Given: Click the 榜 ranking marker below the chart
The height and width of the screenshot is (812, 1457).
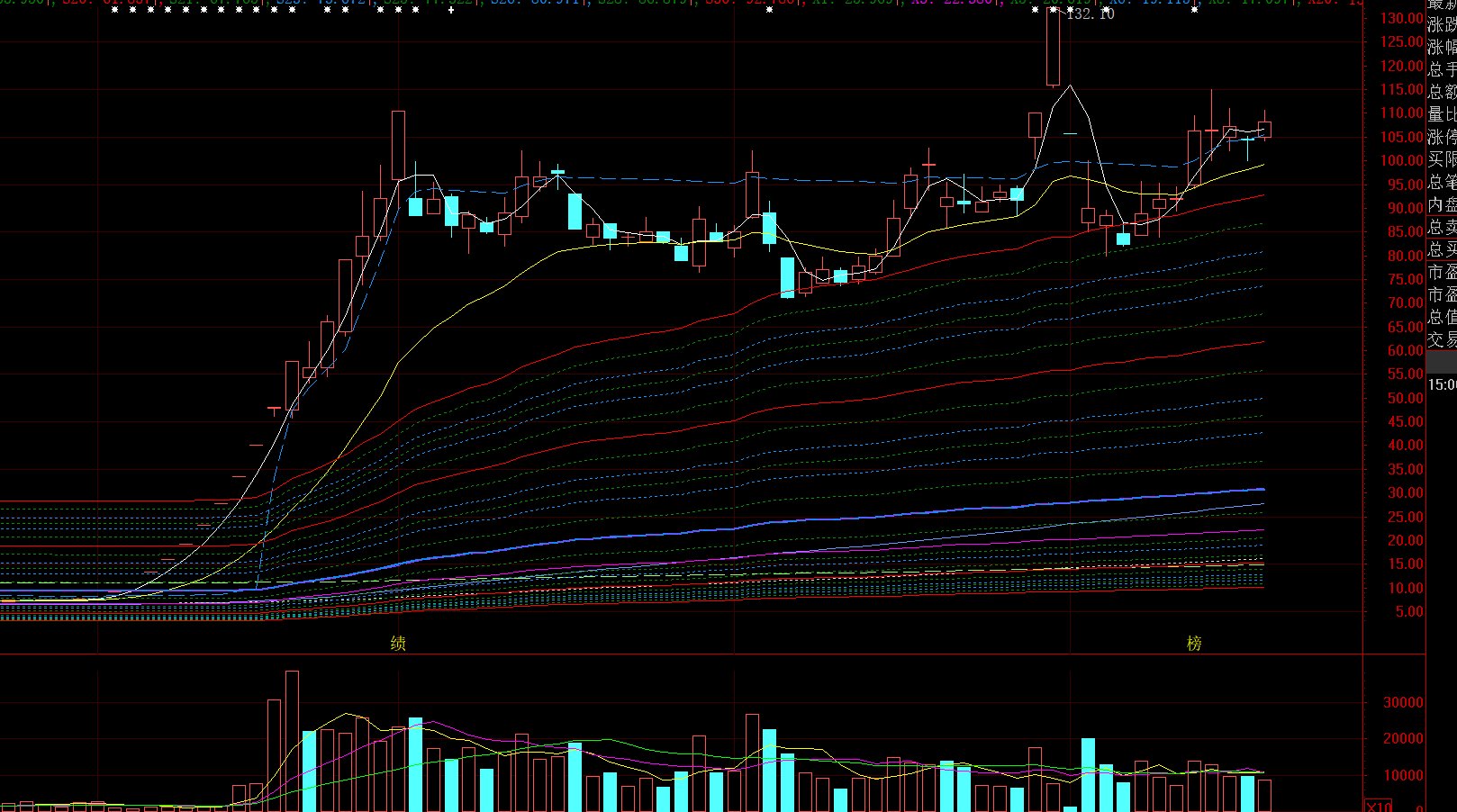Looking at the screenshot, I should [x=1194, y=644].
